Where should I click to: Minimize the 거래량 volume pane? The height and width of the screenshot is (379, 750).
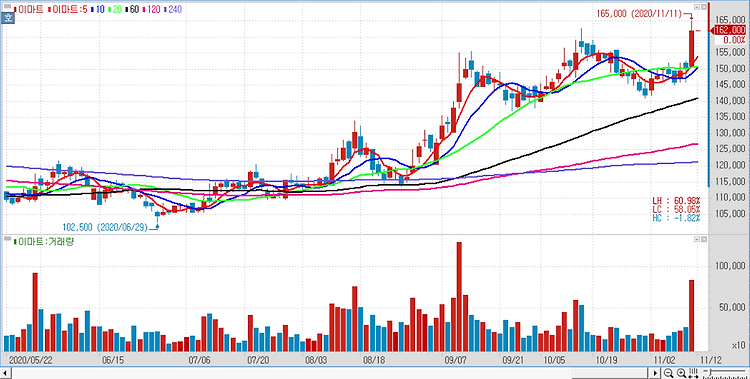coord(697,238)
